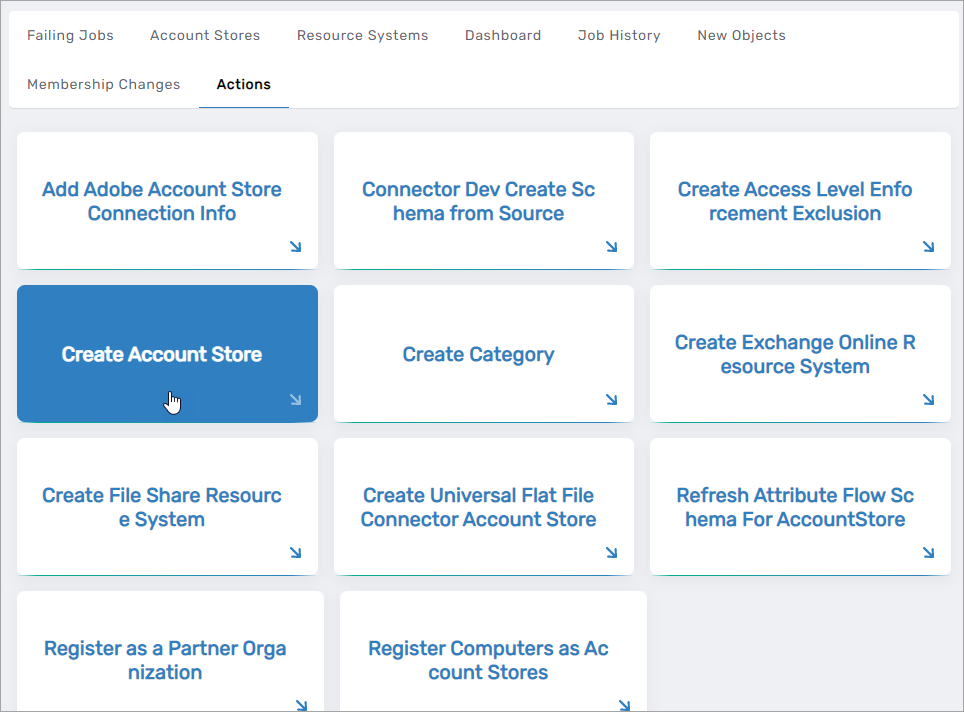Click arrow icon on Add Adobe Account Store tile
The image size is (964, 712).
[x=295, y=247]
